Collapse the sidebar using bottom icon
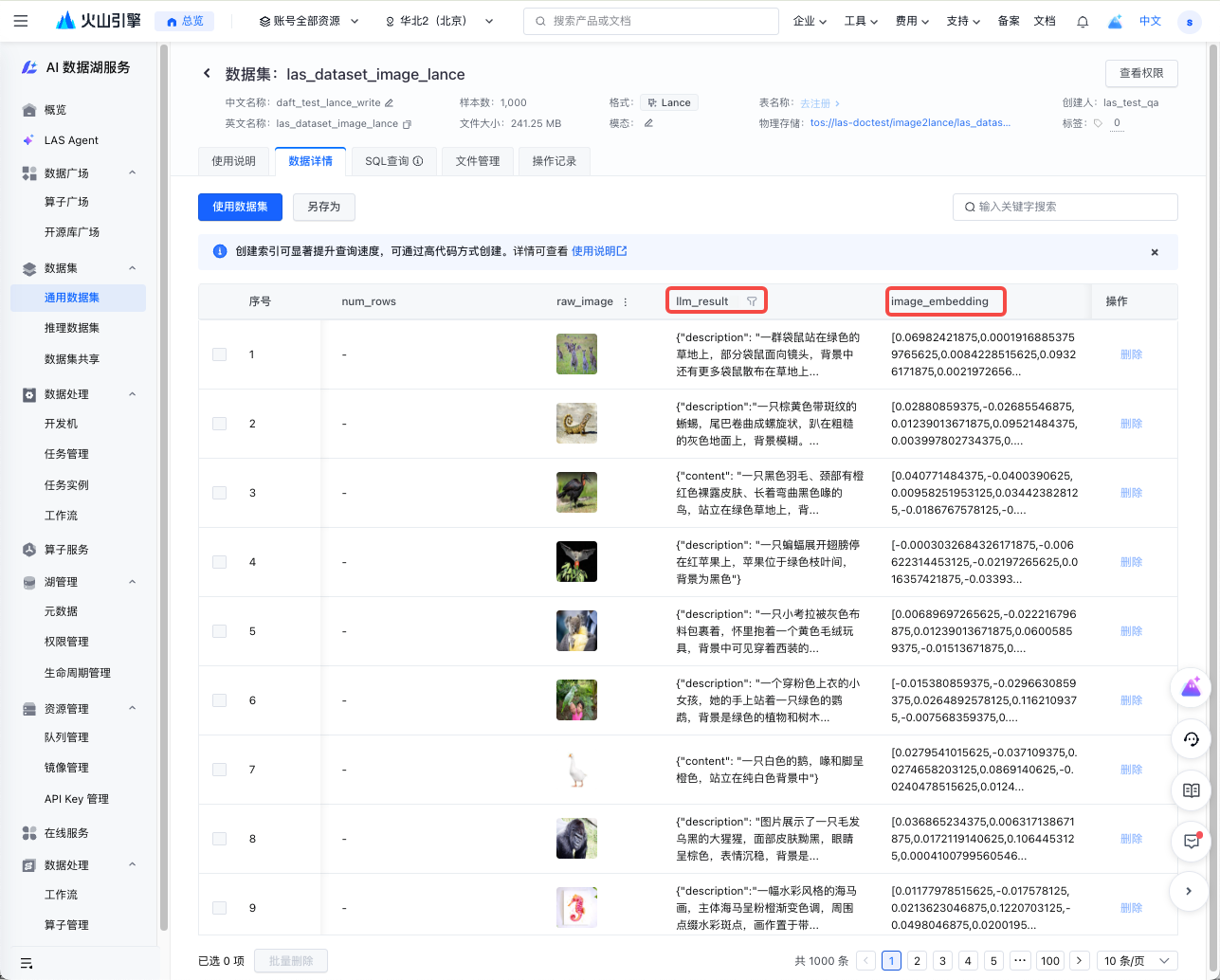This screenshot has width=1220, height=980. (27, 963)
